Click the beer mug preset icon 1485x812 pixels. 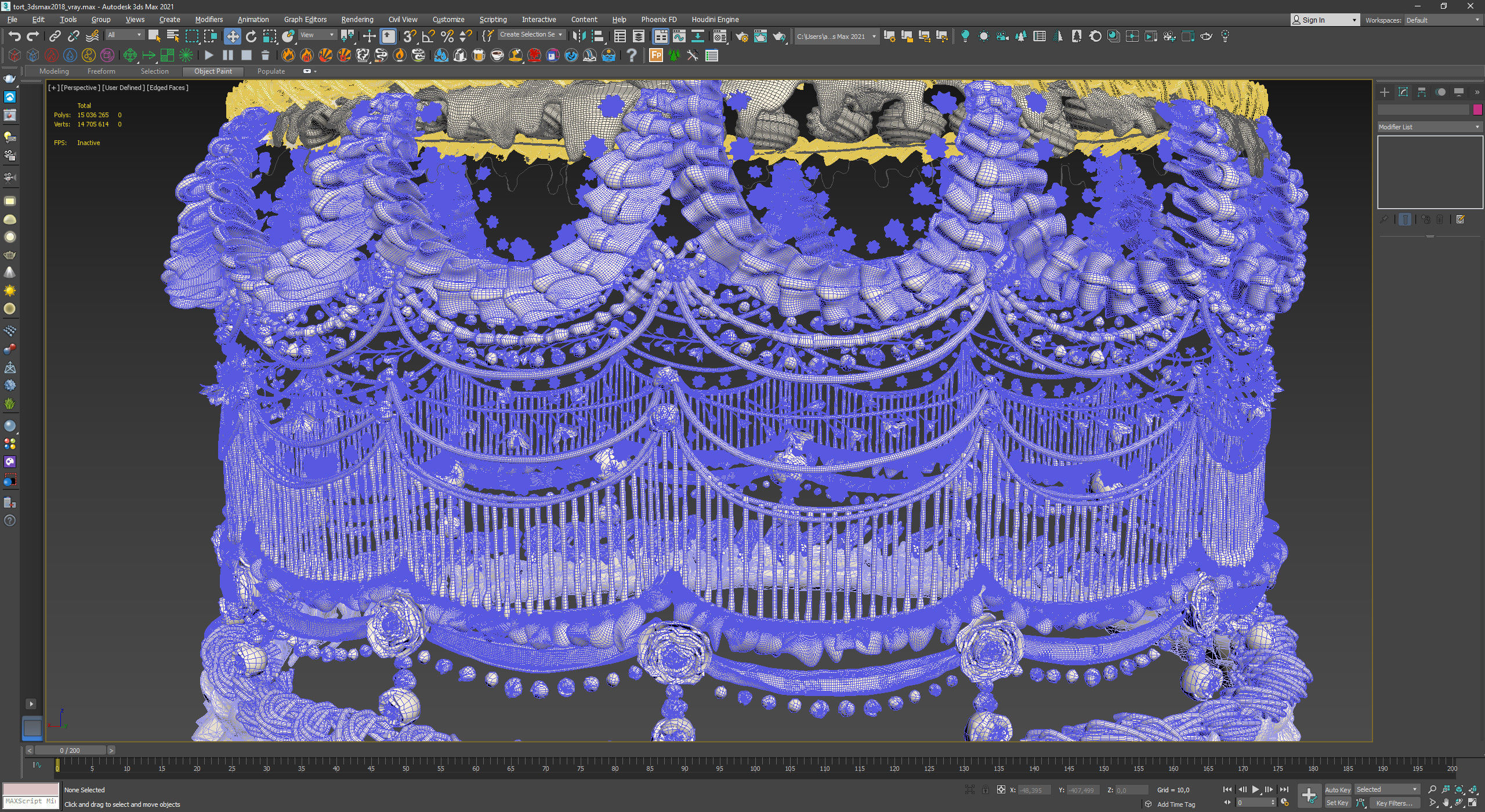[479, 56]
